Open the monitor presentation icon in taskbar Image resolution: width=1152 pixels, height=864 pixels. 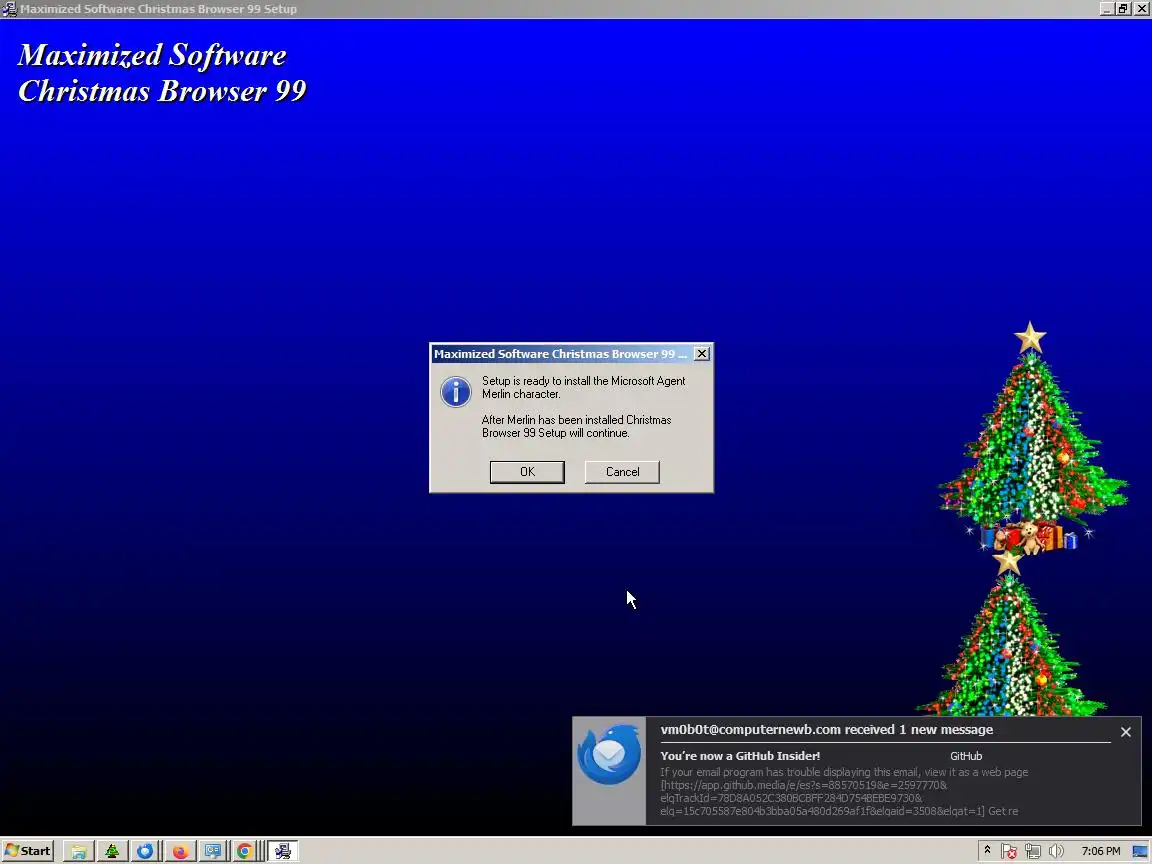coord(213,851)
